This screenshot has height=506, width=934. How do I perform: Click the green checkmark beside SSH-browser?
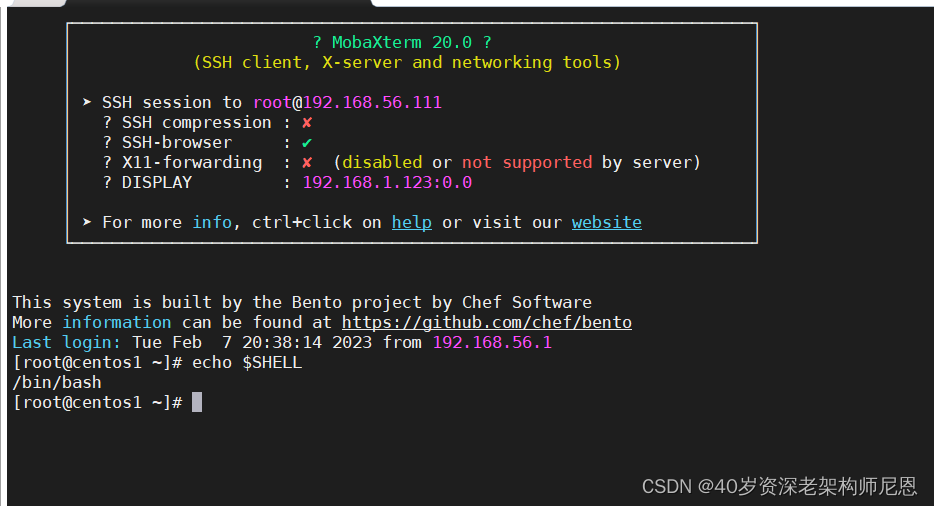tap(307, 143)
